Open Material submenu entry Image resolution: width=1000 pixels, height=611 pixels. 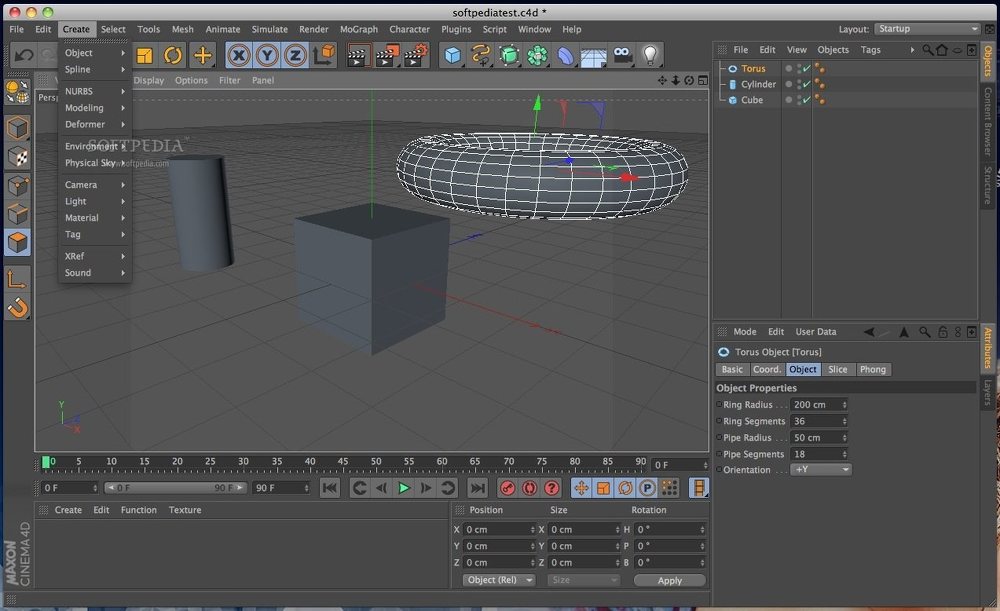pyautogui.click(x=95, y=218)
